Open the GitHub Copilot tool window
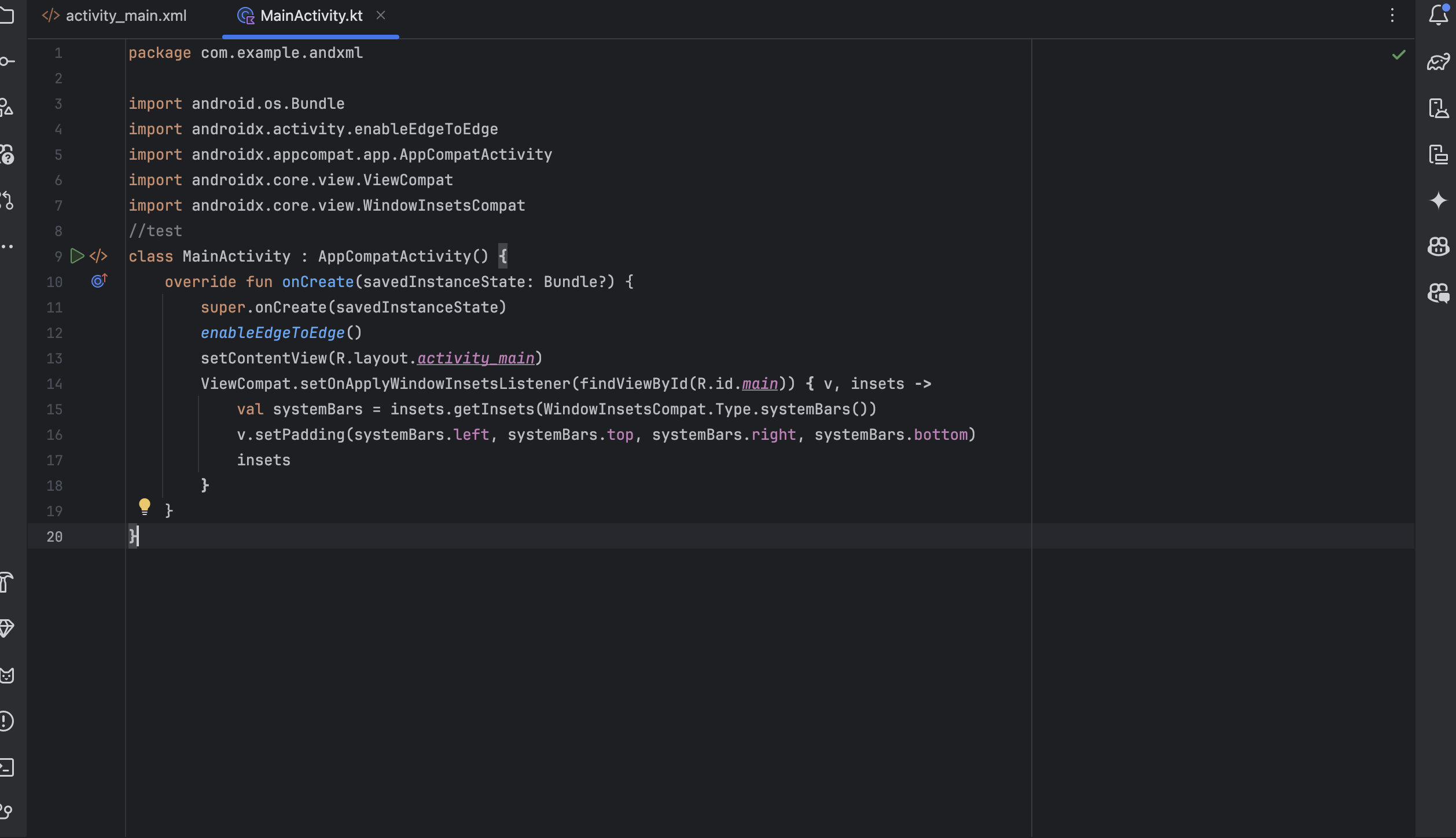 pyautogui.click(x=1438, y=247)
